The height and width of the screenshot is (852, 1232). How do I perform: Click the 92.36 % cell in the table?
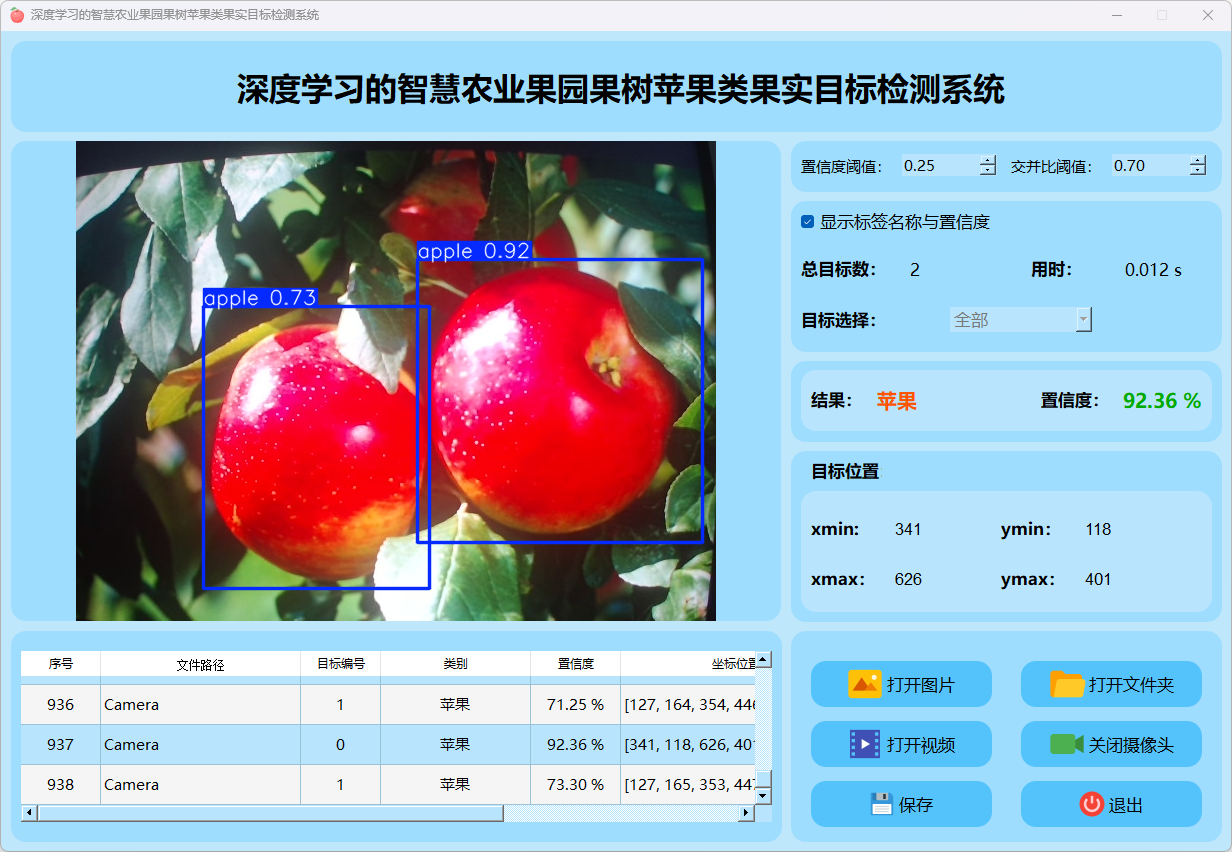576,745
